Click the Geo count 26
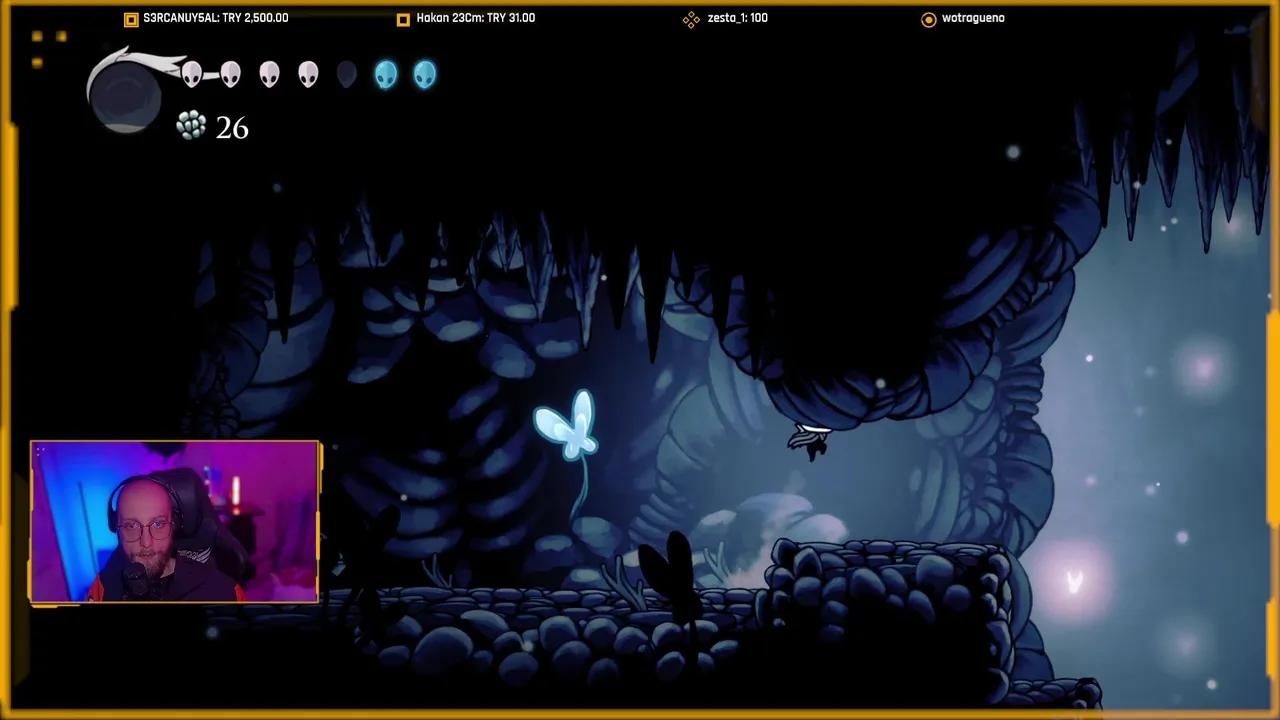1280x720 pixels. click(x=232, y=128)
